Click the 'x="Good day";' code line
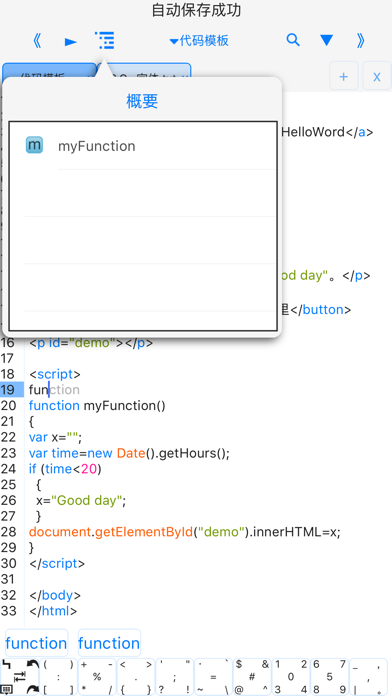392x696 pixels. coord(81,501)
